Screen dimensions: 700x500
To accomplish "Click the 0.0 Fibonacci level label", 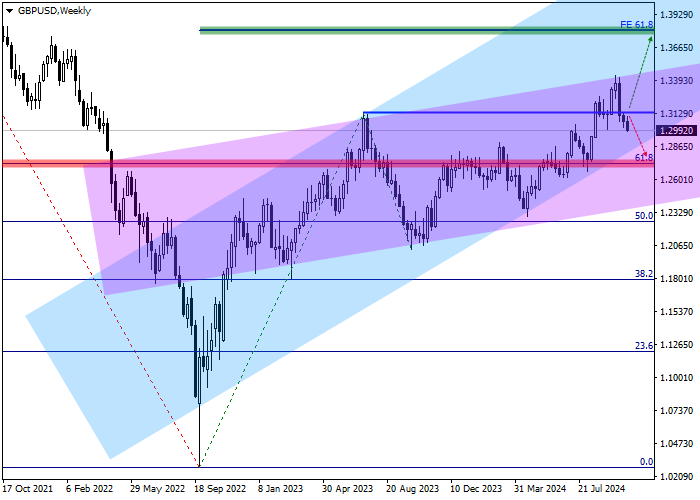I will pyautogui.click(x=646, y=462).
